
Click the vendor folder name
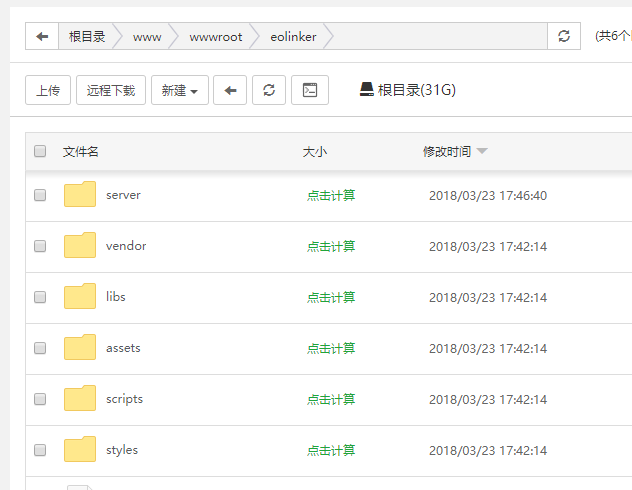(126, 246)
